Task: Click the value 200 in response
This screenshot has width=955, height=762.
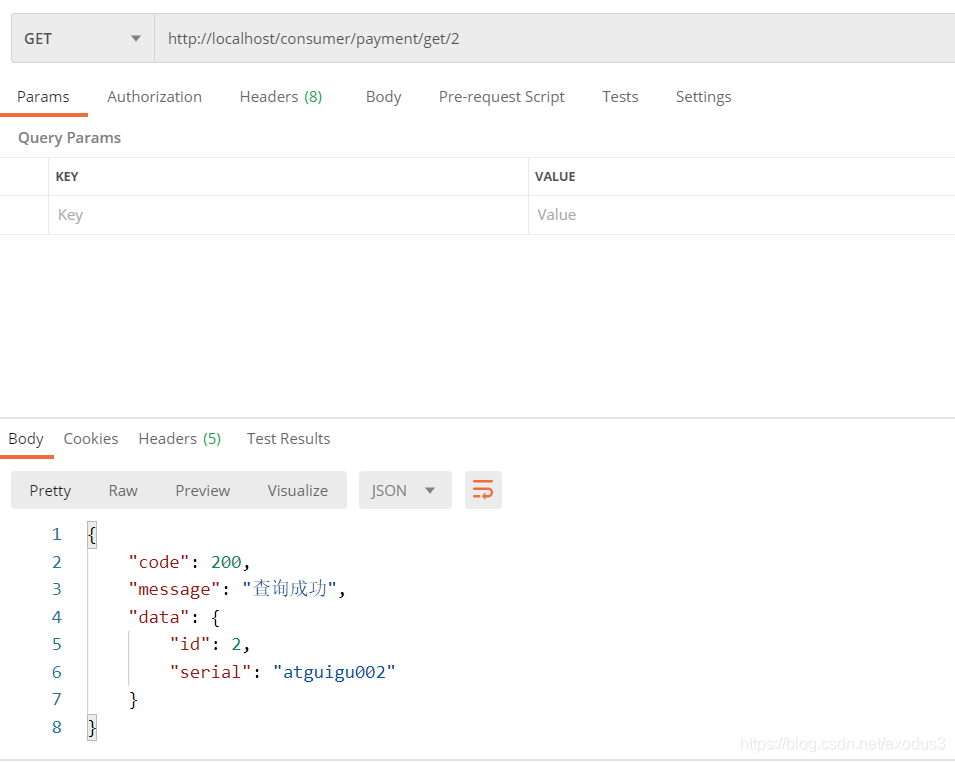Action: [226, 562]
